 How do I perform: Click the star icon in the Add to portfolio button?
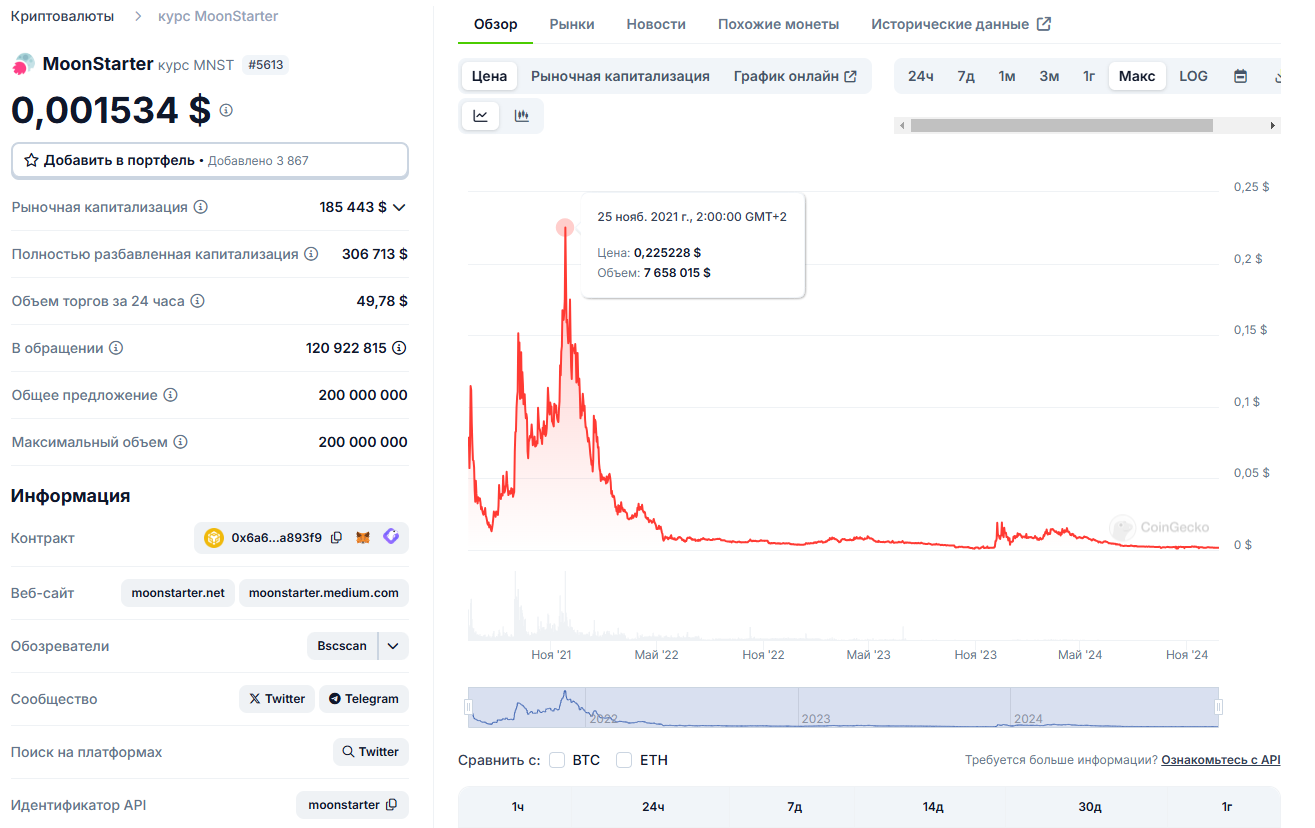[31, 160]
